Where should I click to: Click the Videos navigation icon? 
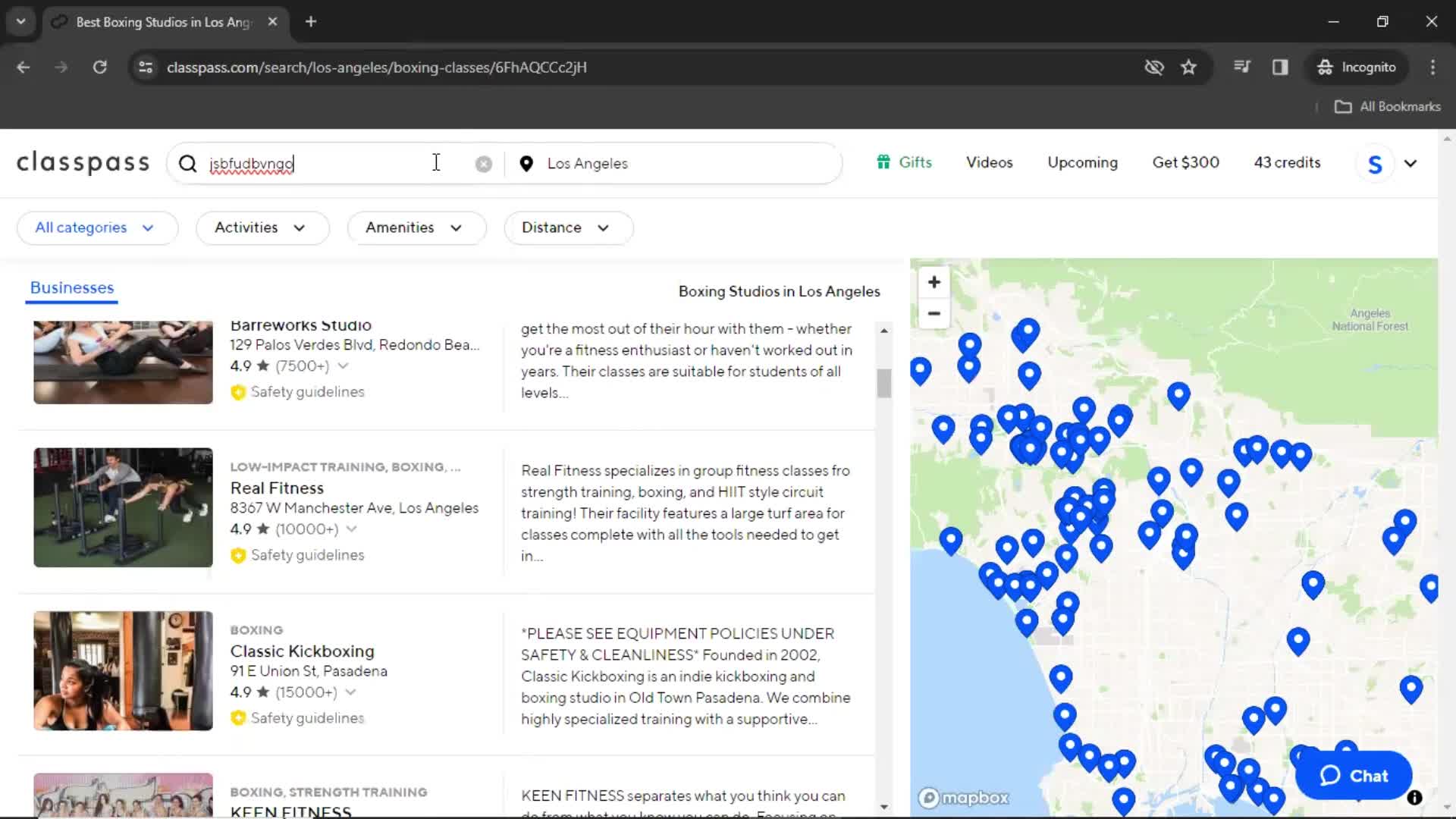989,162
